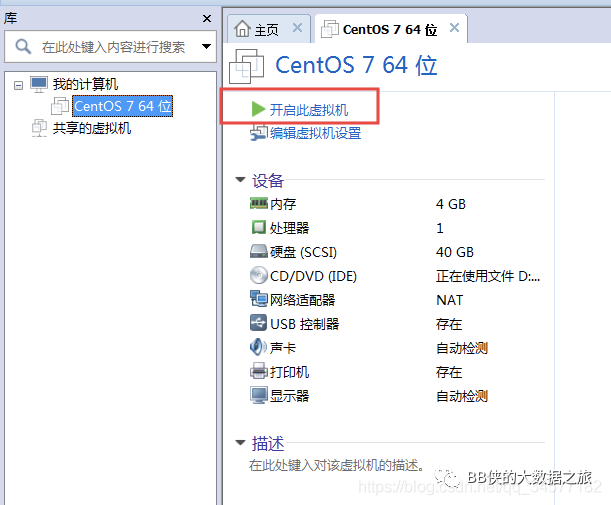Click the My Computer monitor icon
This screenshot has height=505, width=611.
click(x=39, y=84)
